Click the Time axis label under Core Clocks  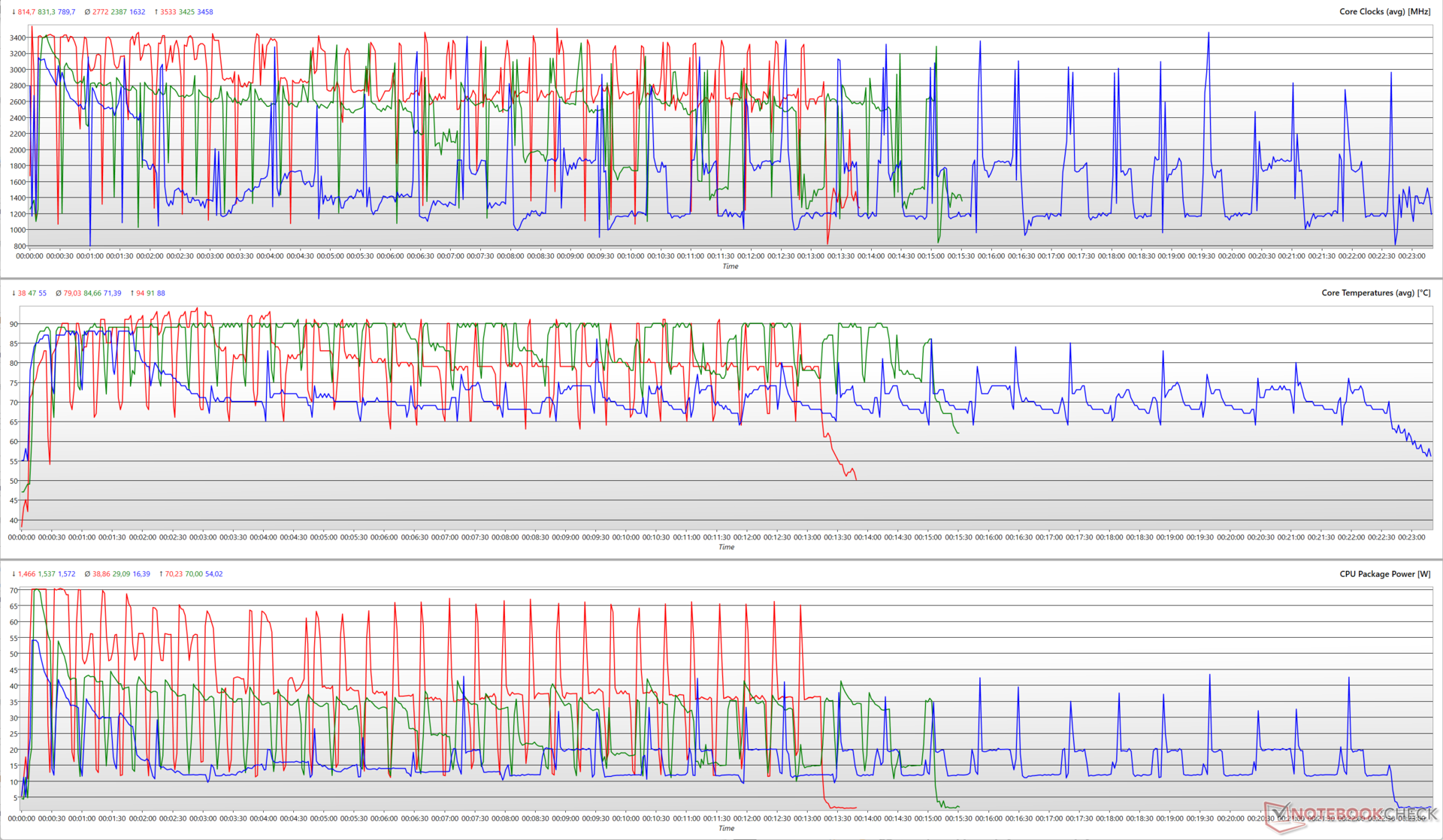(730, 267)
